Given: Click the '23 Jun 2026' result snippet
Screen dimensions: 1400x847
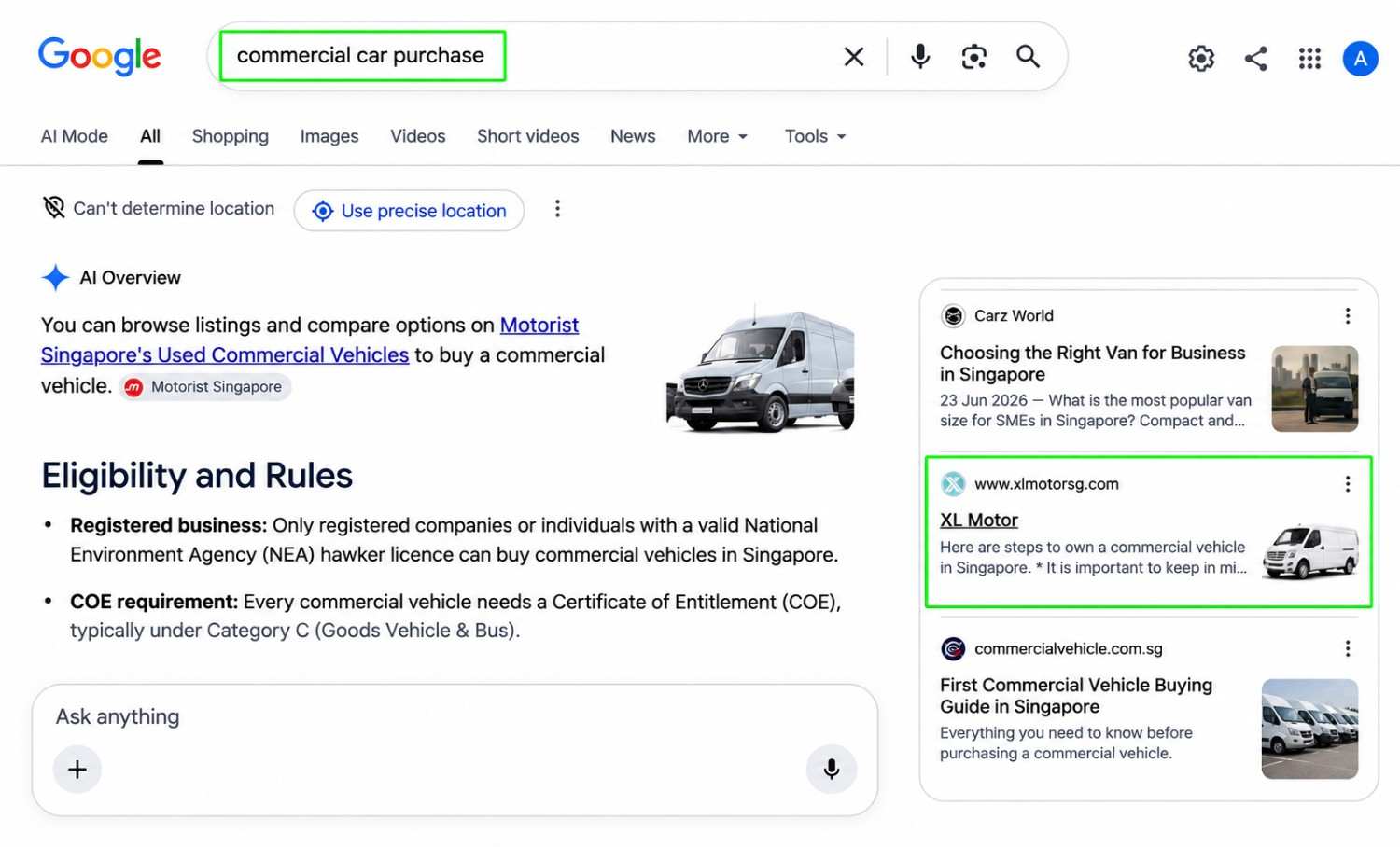Looking at the screenshot, I should 1096,410.
